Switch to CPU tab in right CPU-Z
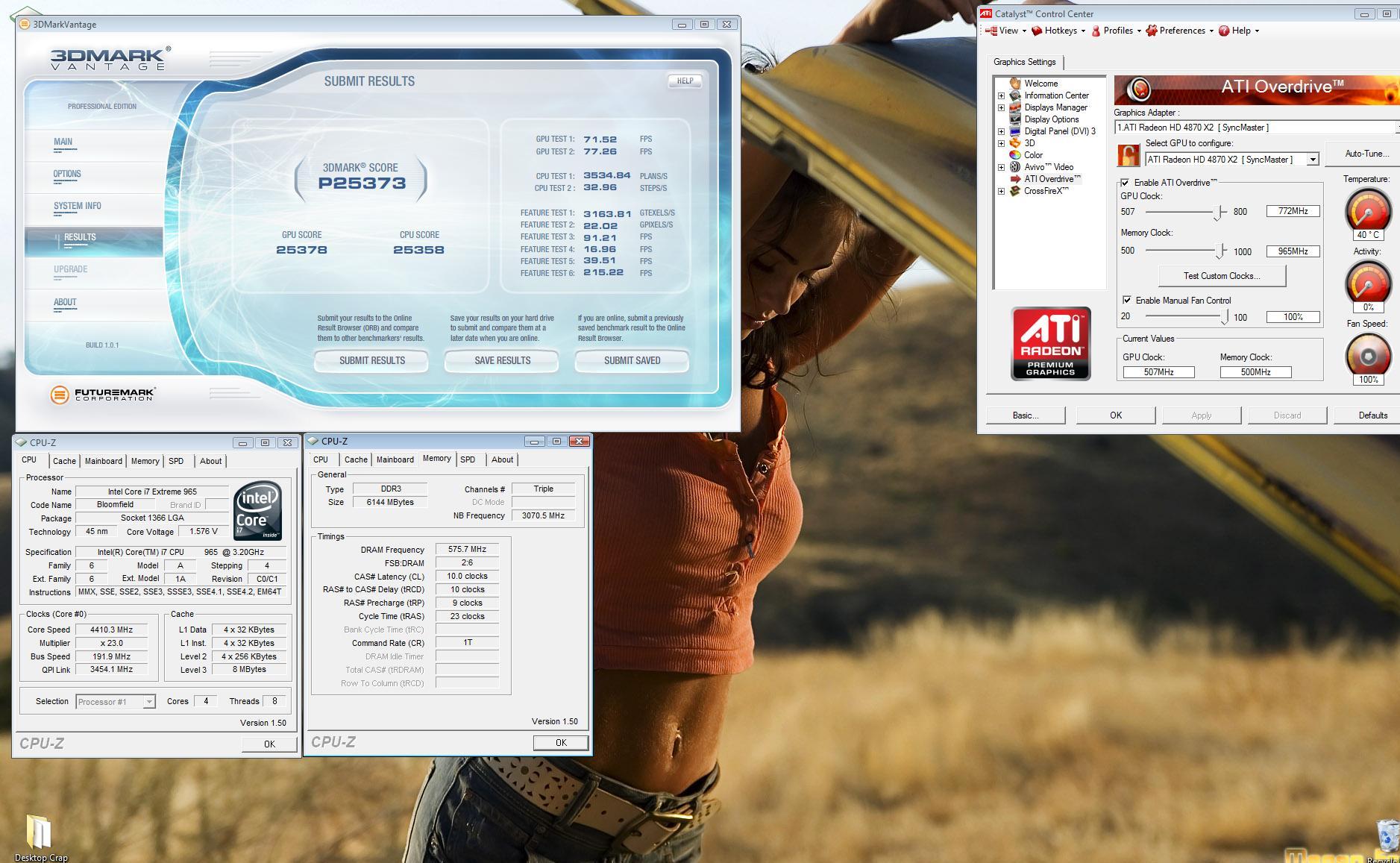 321,459
